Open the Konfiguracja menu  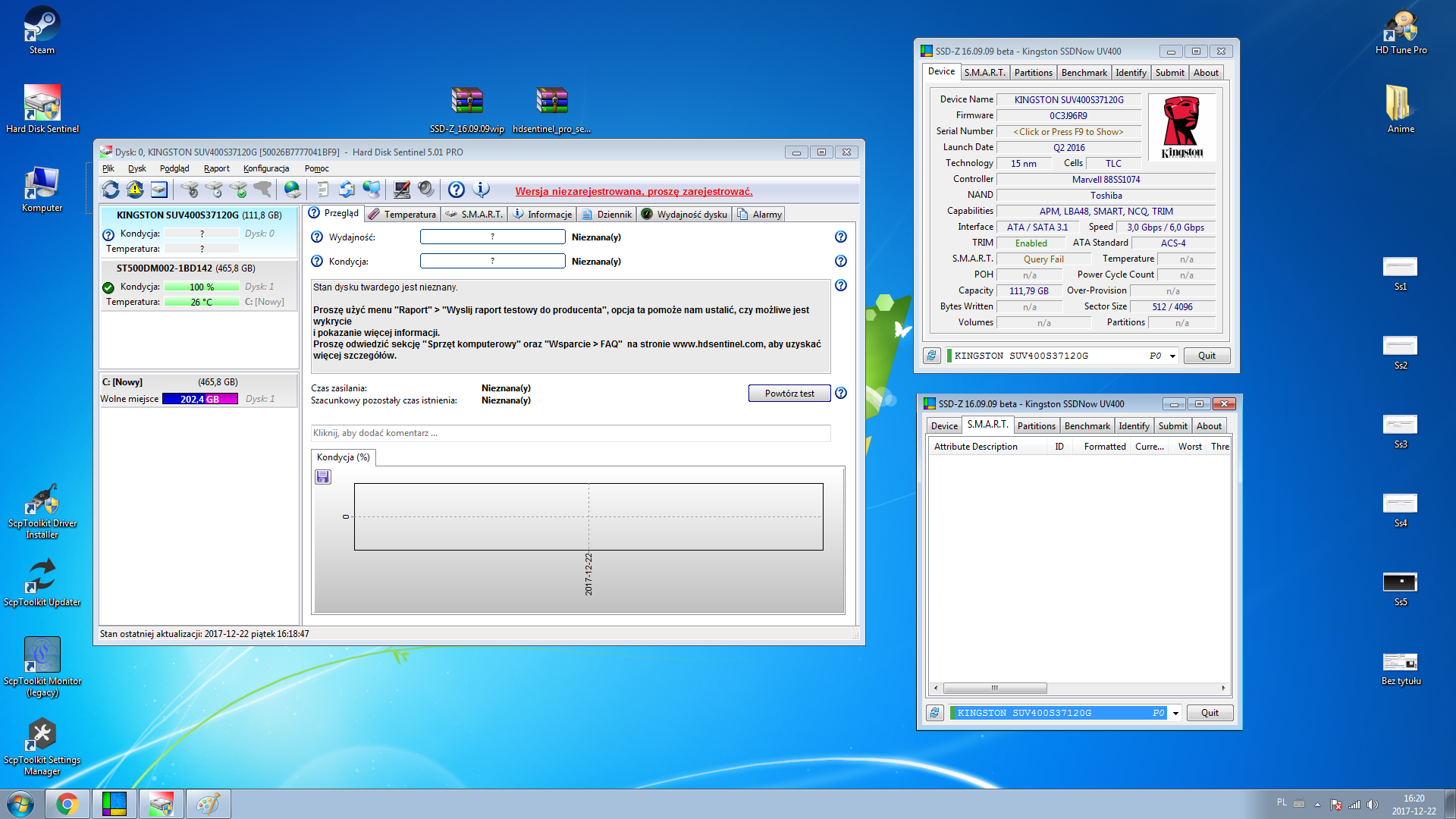tap(266, 168)
